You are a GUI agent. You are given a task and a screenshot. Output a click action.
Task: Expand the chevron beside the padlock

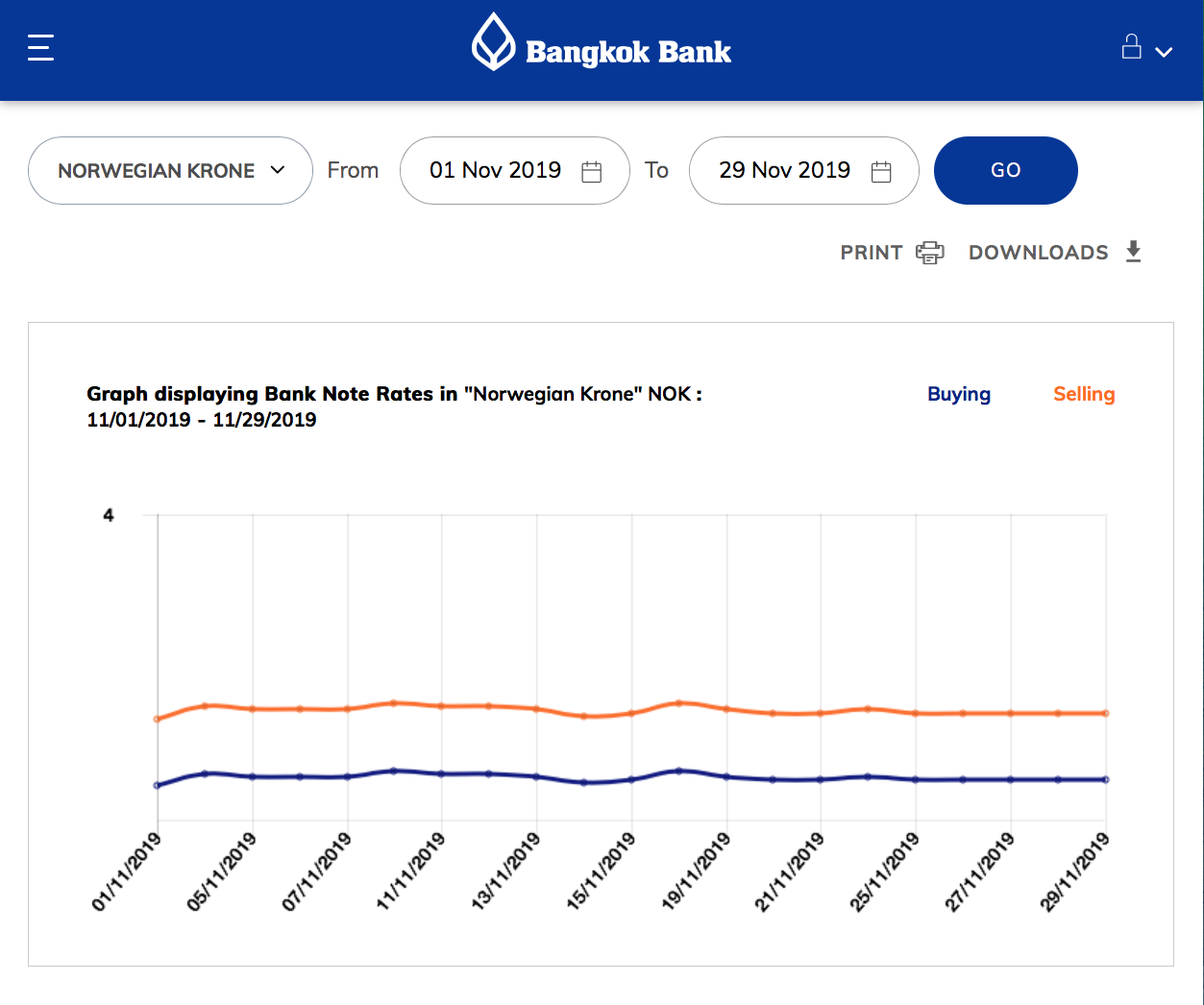pyautogui.click(x=1164, y=52)
